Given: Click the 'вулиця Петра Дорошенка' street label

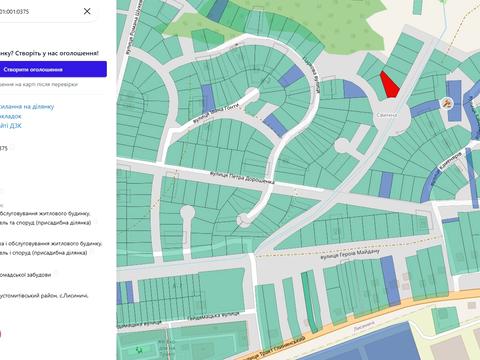Looking at the screenshot, I should (x=242, y=178).
